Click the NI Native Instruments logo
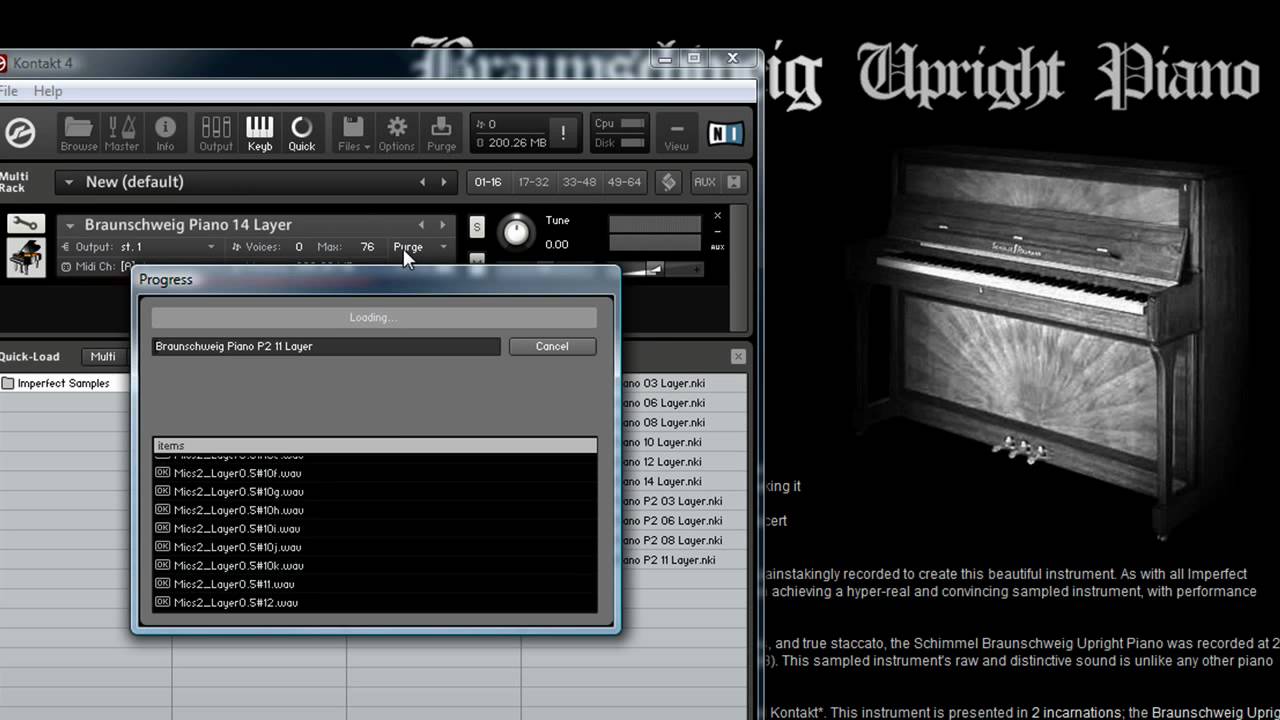Image resolution: width=1280 pixels, height=720 pixels. click(x=725, y=133)
